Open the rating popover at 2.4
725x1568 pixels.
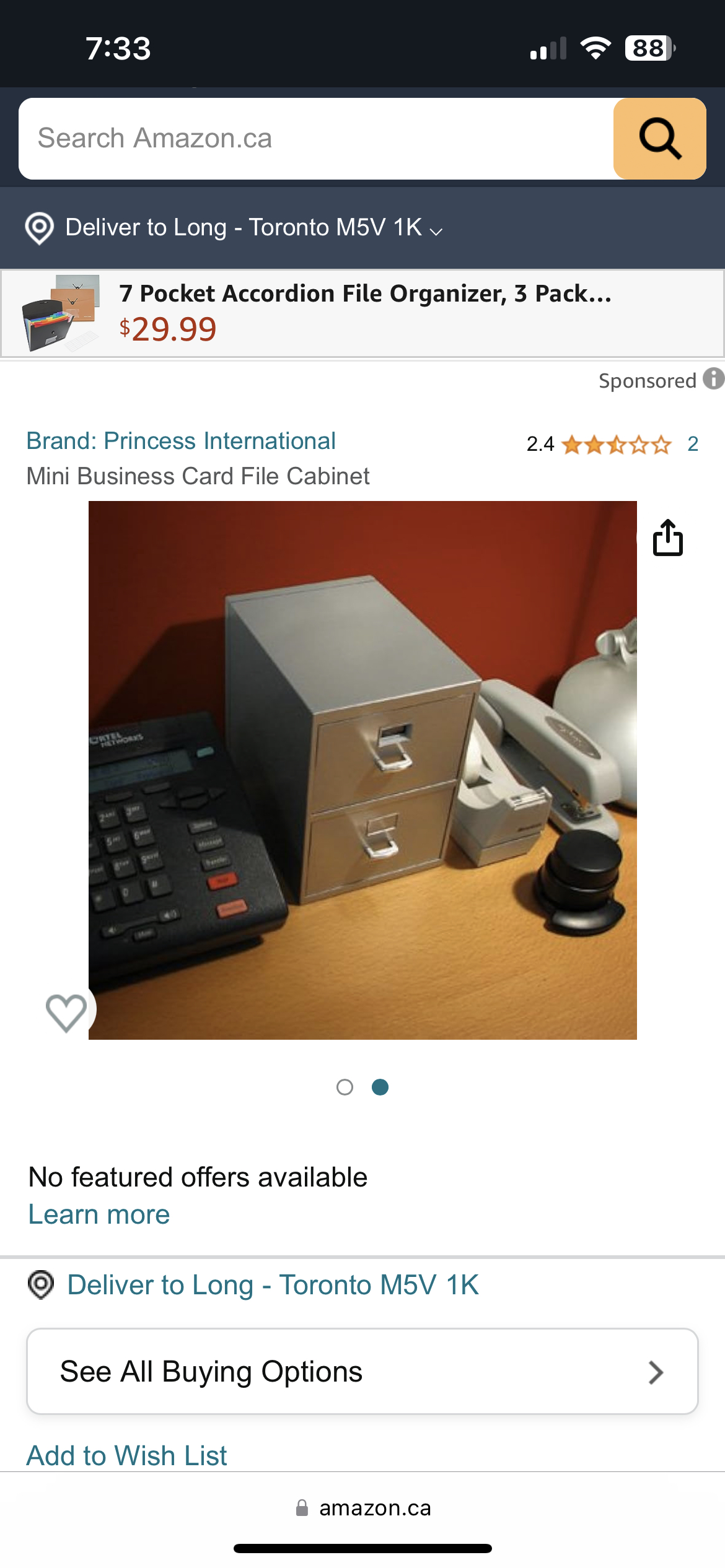pos(540,444)
